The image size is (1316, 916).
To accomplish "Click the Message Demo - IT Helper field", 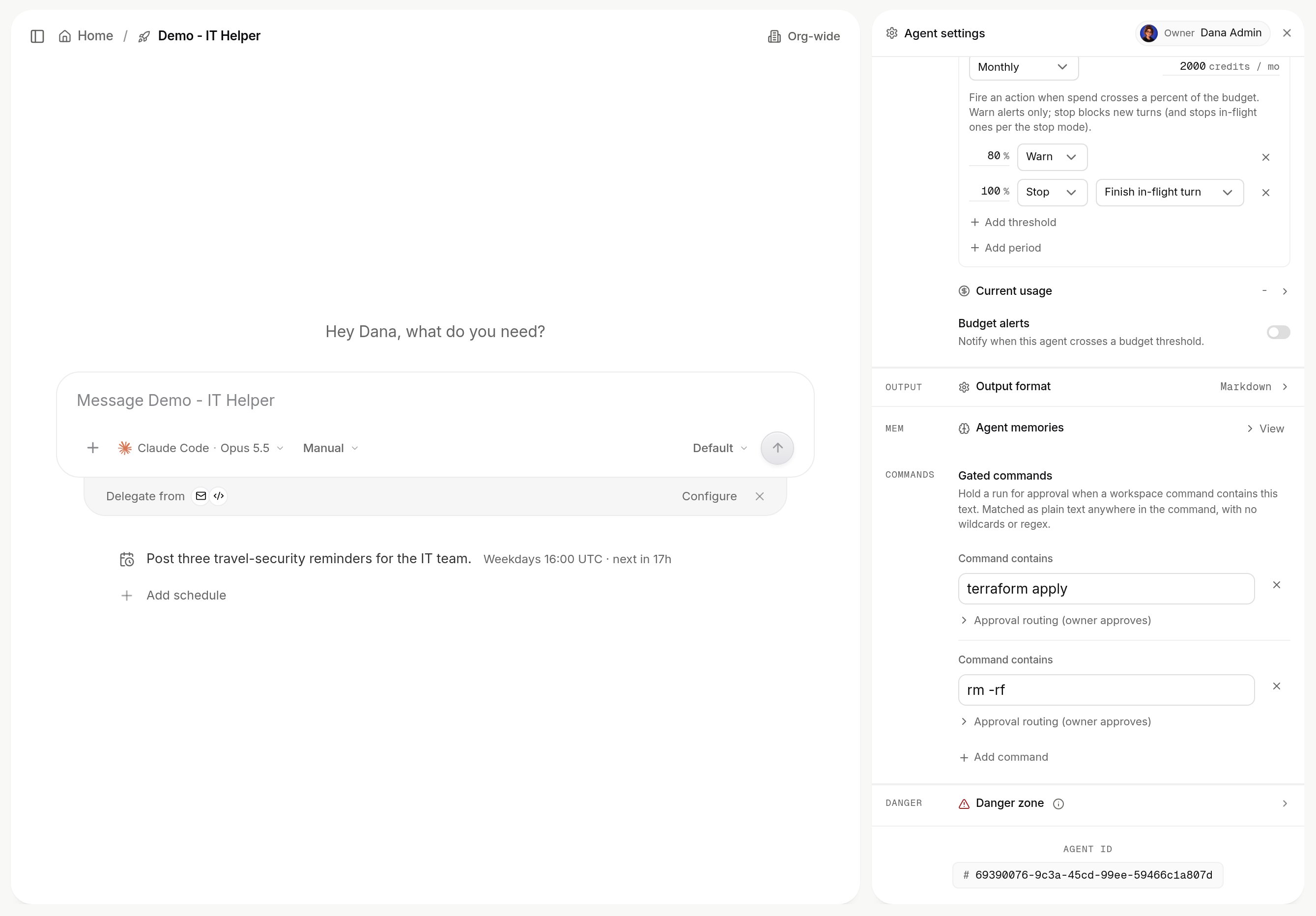I will click(x=434, y=400).
